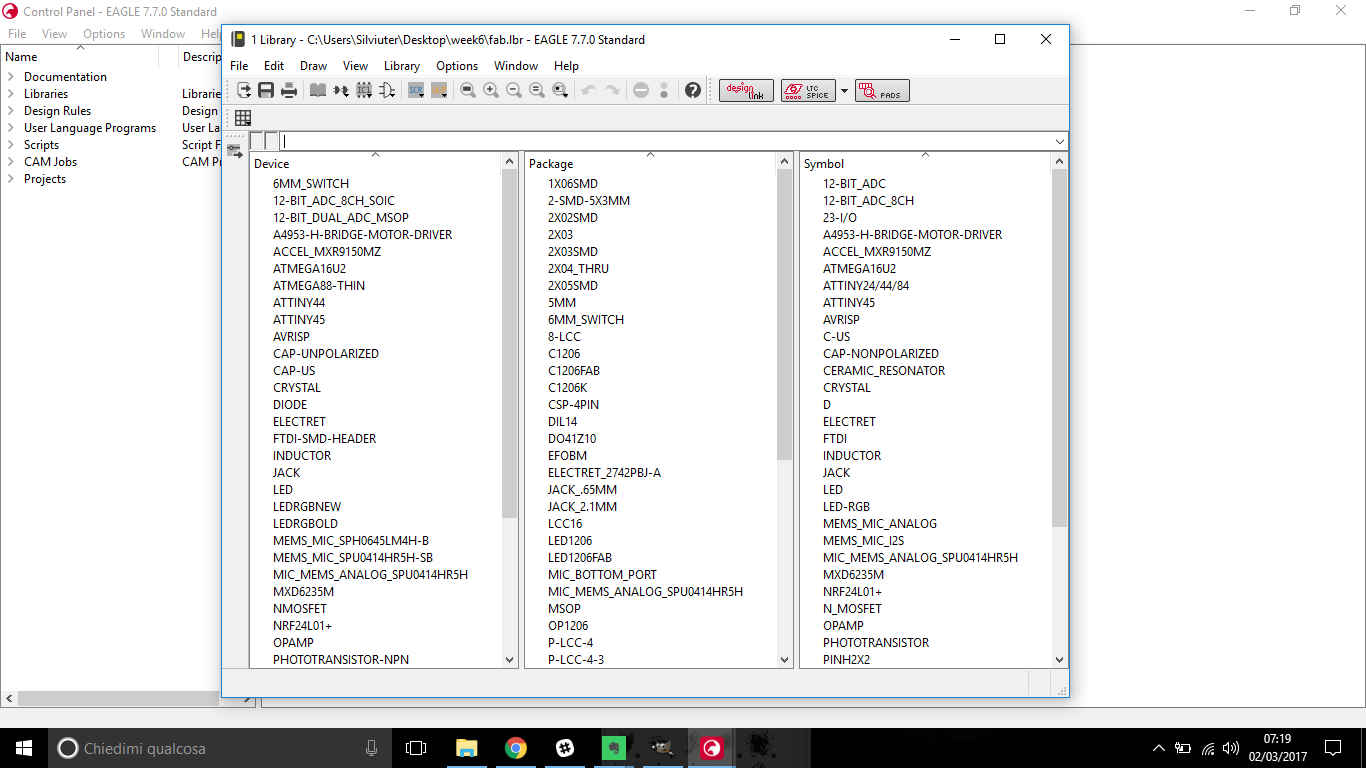Image resolution: width=1366 pixels, height=768 pixels.
Task: Click the Task View taskbar icon
Action: click(x=416, y=748)
